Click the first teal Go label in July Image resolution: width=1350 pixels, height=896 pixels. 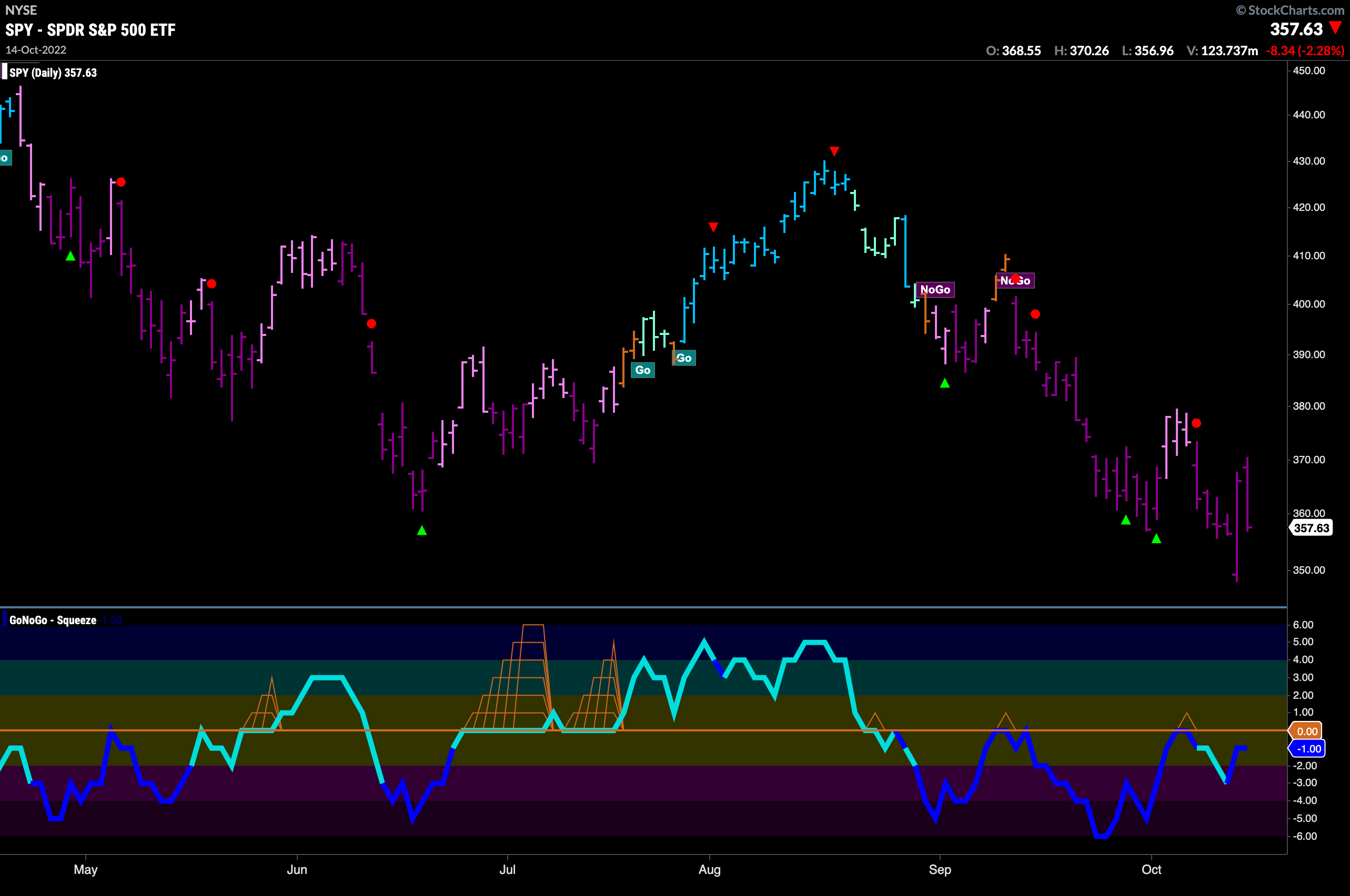643,370
